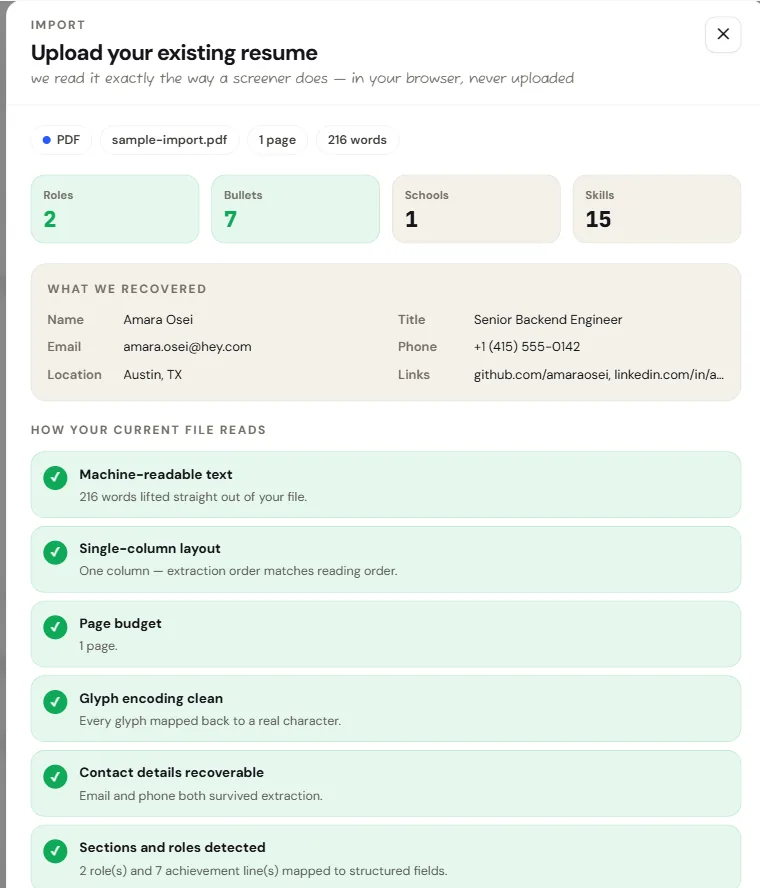The image size is (760, 888).
Task: Click the Senior Backend Engineer title value
Action: (x=548, y=319)
